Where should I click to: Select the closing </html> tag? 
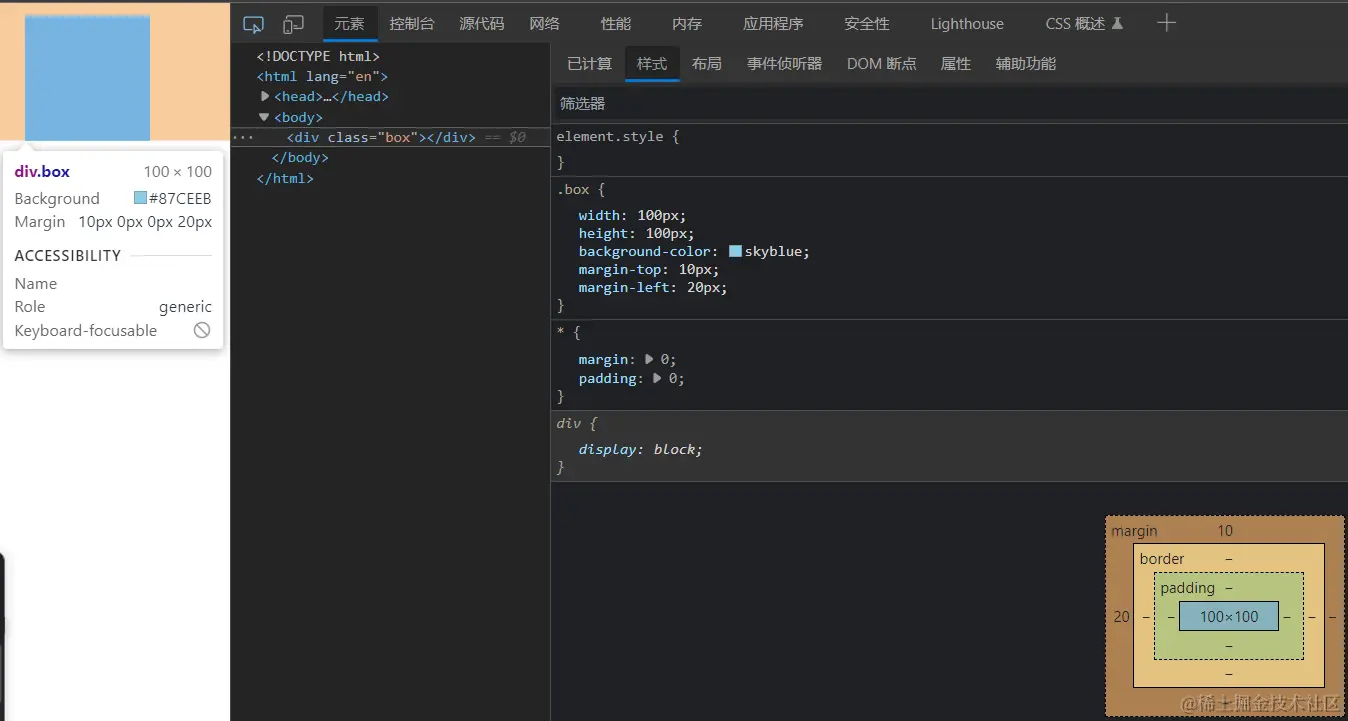tap(285, 178)
